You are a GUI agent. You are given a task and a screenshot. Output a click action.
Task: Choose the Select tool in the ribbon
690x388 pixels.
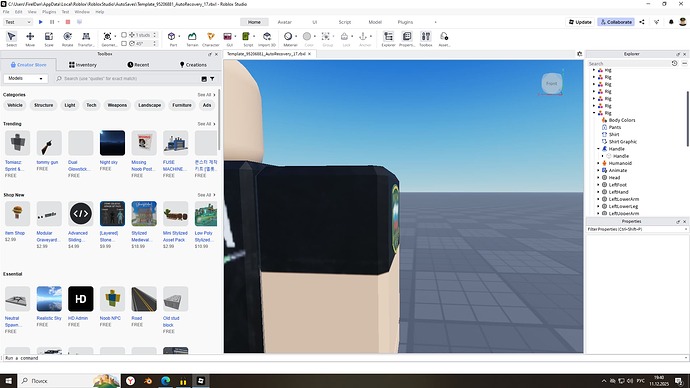11,39
